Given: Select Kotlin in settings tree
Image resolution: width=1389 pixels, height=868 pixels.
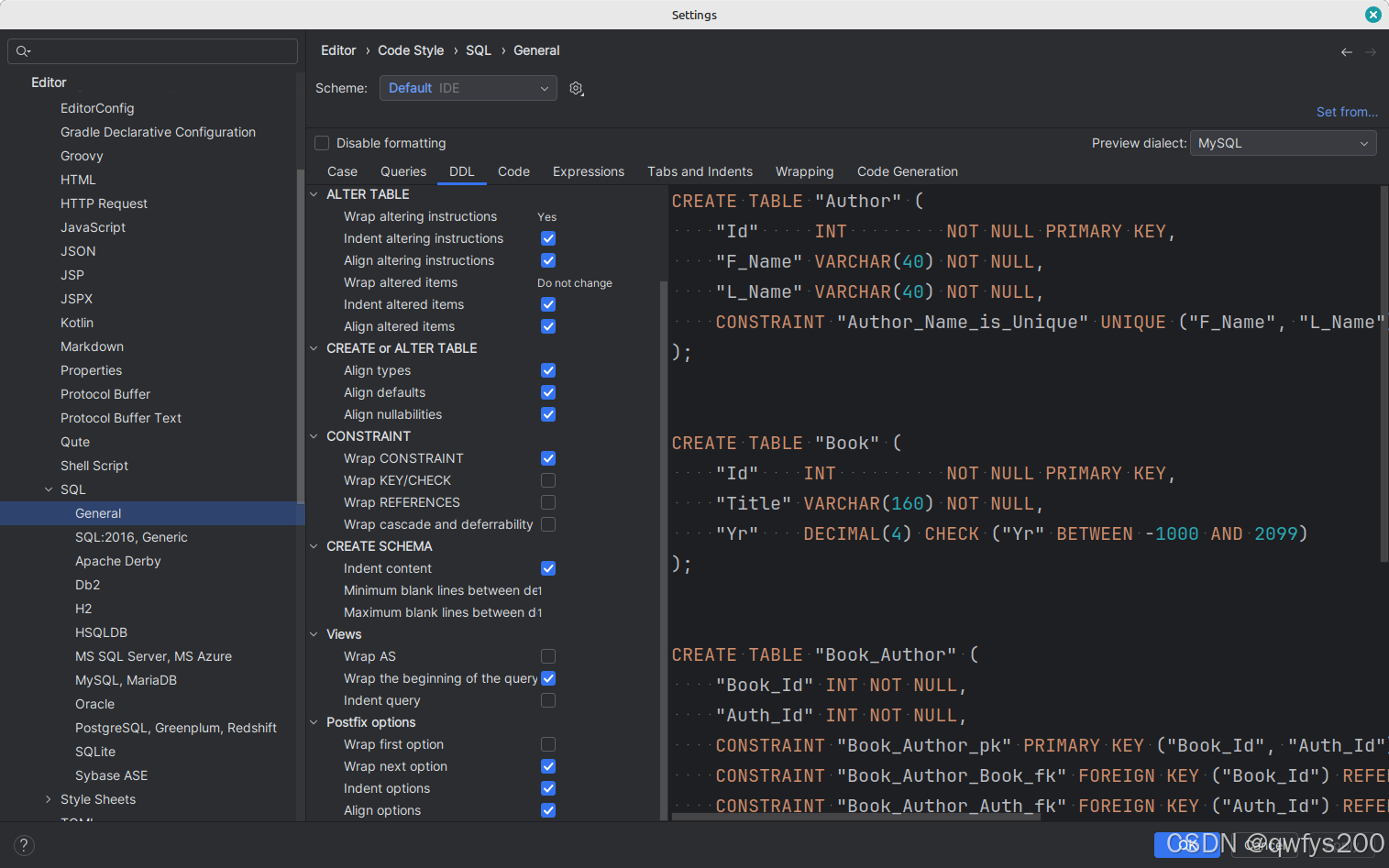Looking at the screenshot, I should [77, 323].
